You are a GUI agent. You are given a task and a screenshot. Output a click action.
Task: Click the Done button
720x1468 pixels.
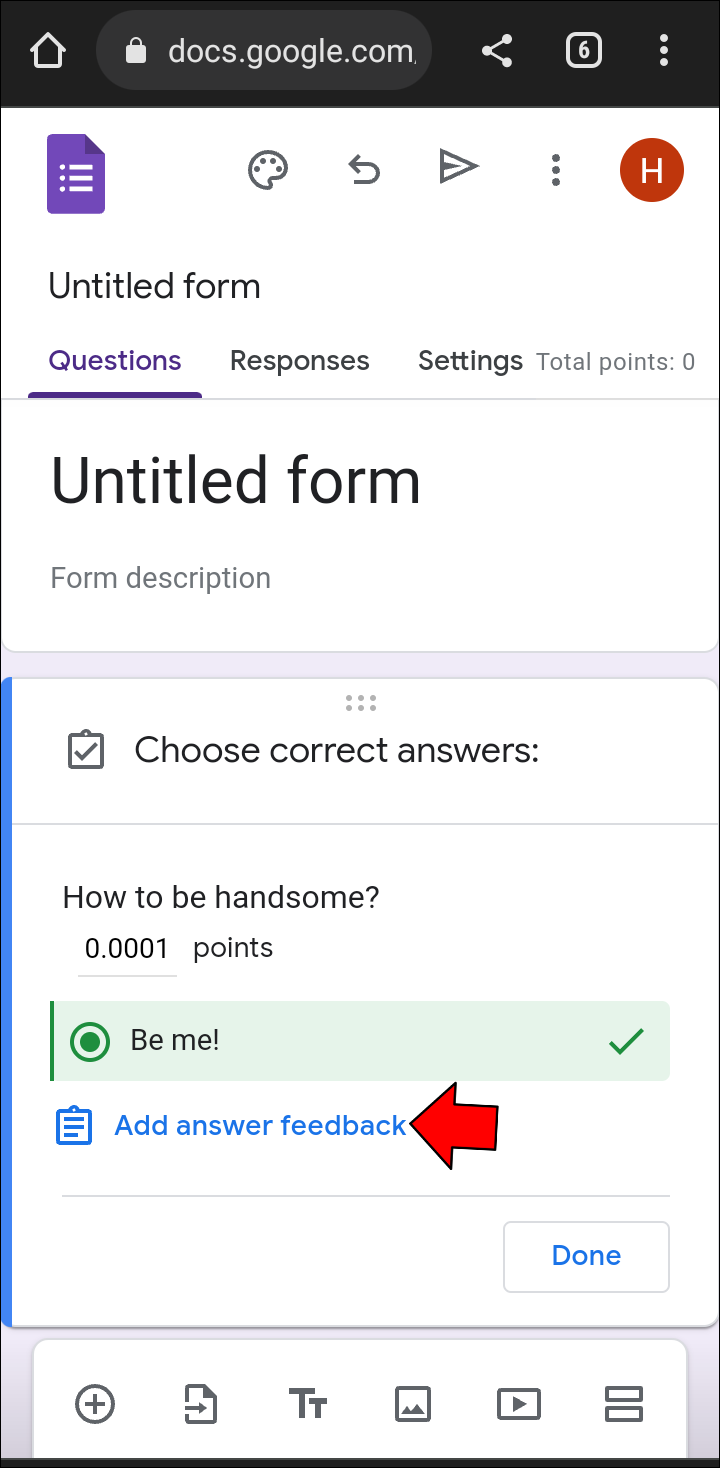(x=586, y=1256)
